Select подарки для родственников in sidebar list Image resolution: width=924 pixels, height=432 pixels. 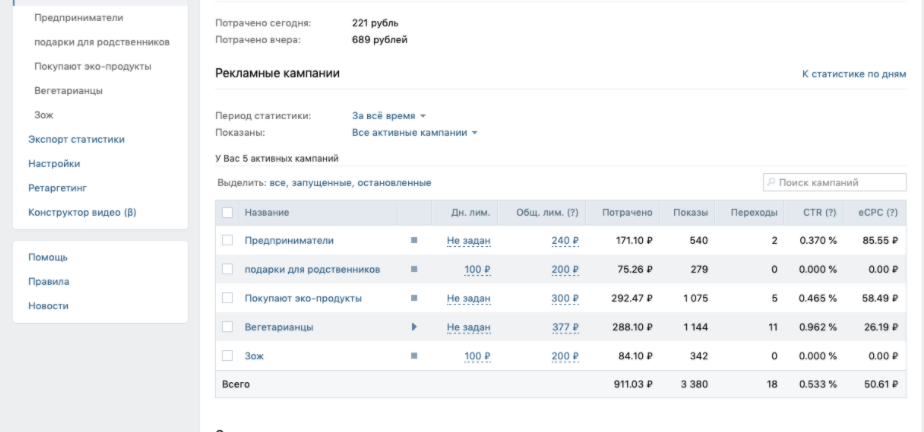pos(102,42)
